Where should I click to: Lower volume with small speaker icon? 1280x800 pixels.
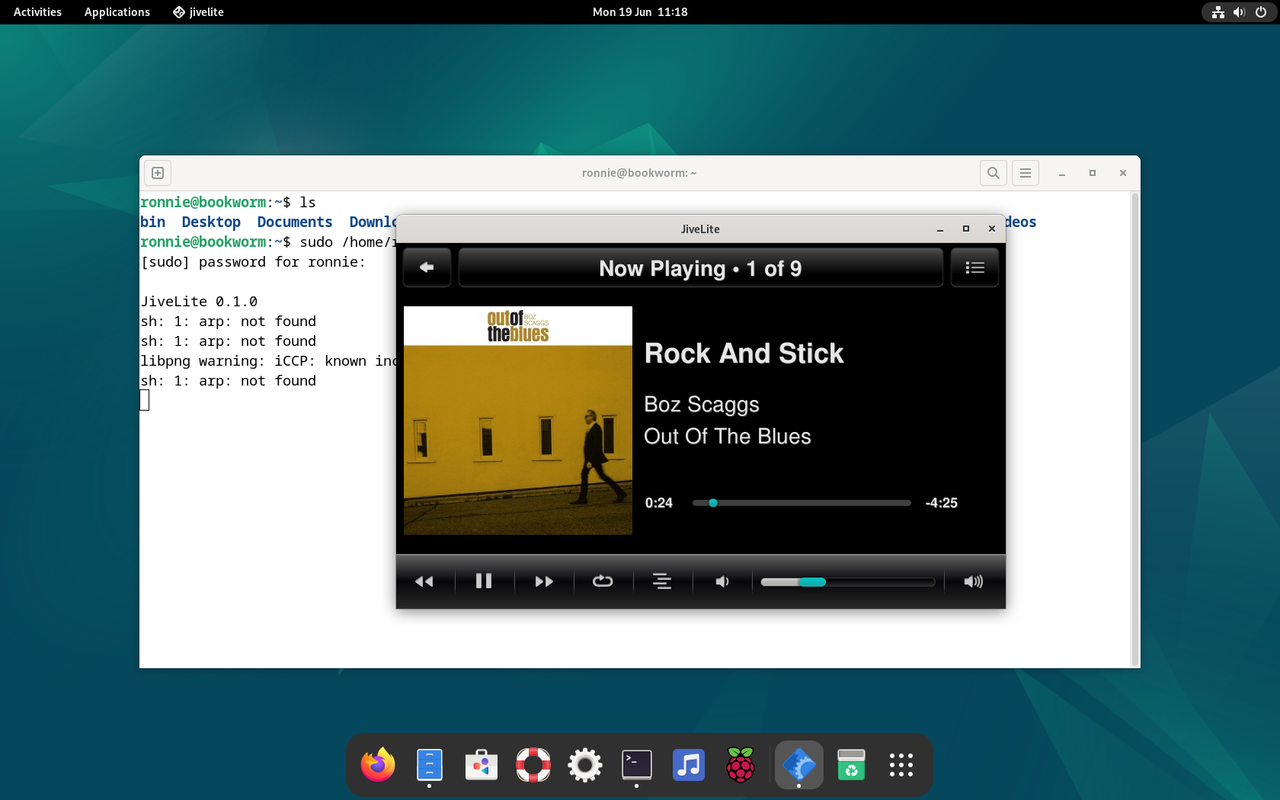(x=722, y=581)
